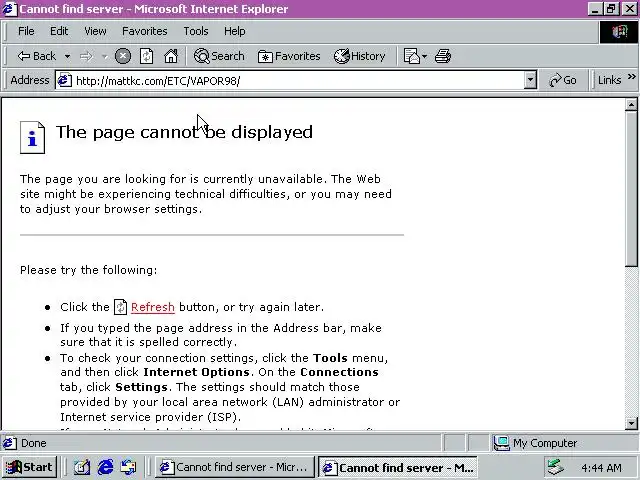Image resolution: width=640 pixels, height=480 pixels.
Task: Click the page icon in the address bar
Action: point(64,80)
